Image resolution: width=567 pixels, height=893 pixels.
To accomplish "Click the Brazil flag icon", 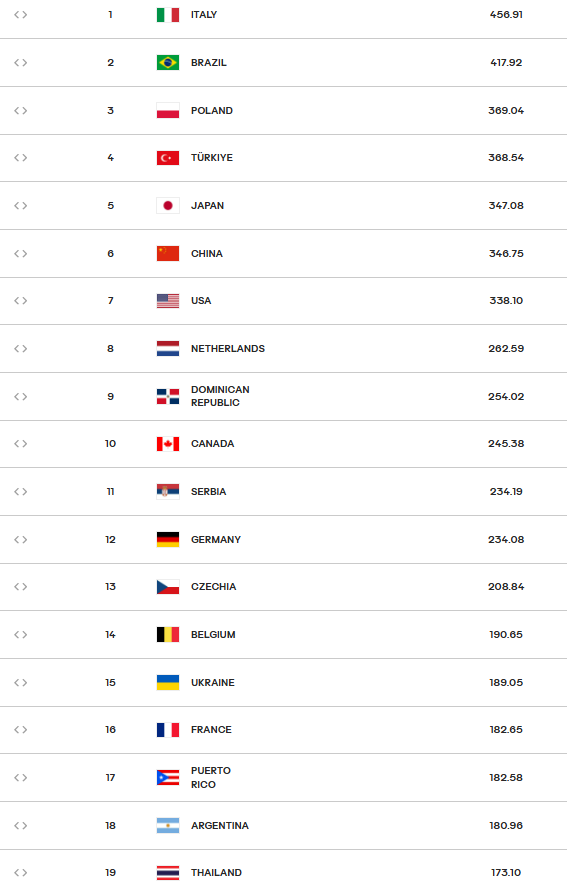I will pyautogui.click(x=168, y=63).
